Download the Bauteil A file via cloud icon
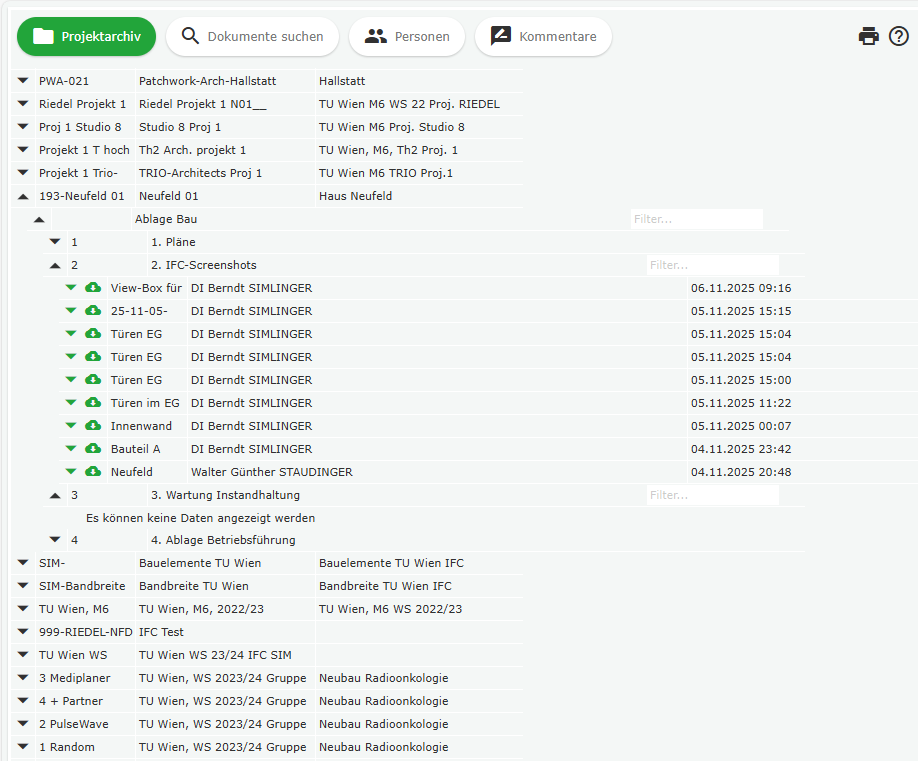918x761 pixels. (93, 449)
